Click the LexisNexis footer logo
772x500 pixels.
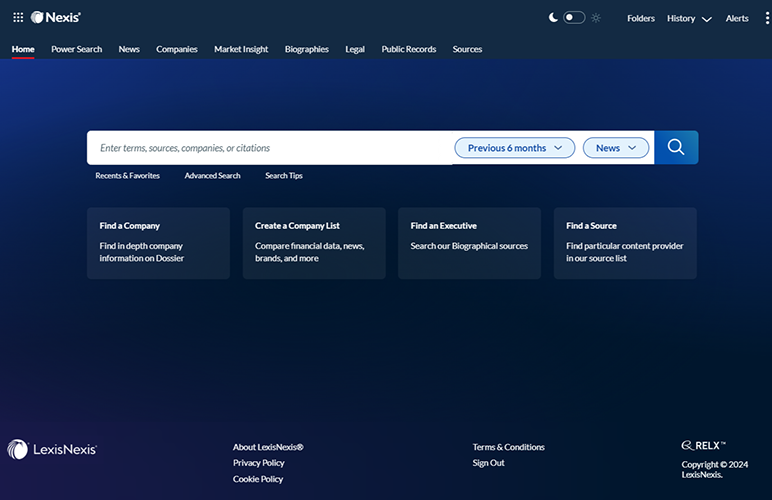click(x=52, y=450)
